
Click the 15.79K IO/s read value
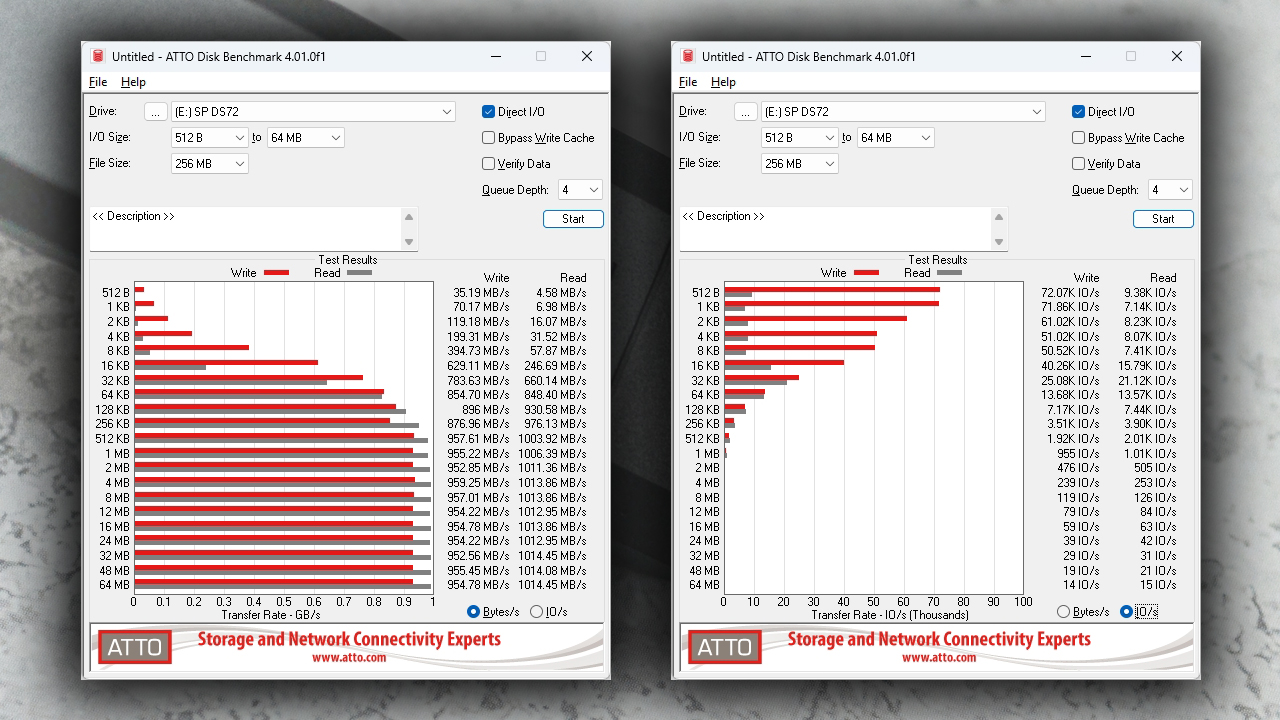coord(1148,366)
